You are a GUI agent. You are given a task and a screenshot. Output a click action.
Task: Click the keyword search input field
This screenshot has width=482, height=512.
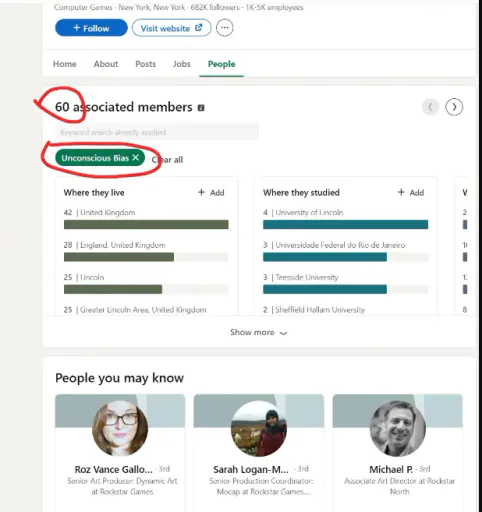coord(157,132)
